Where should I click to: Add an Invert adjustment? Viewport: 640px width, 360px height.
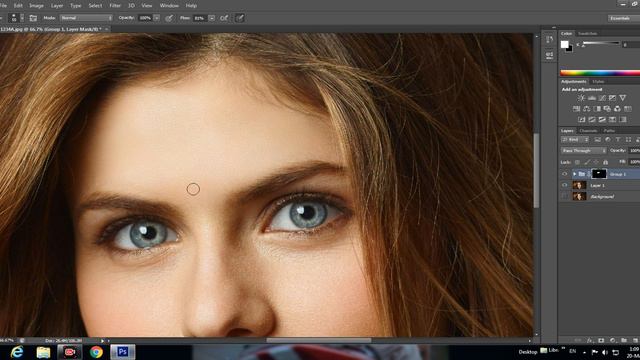(582, 119)
